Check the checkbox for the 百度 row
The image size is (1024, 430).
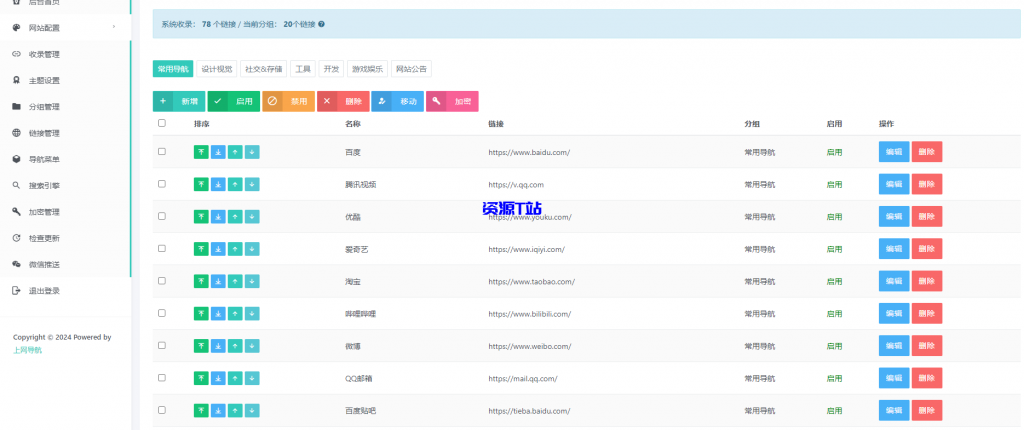coord(162,152)
